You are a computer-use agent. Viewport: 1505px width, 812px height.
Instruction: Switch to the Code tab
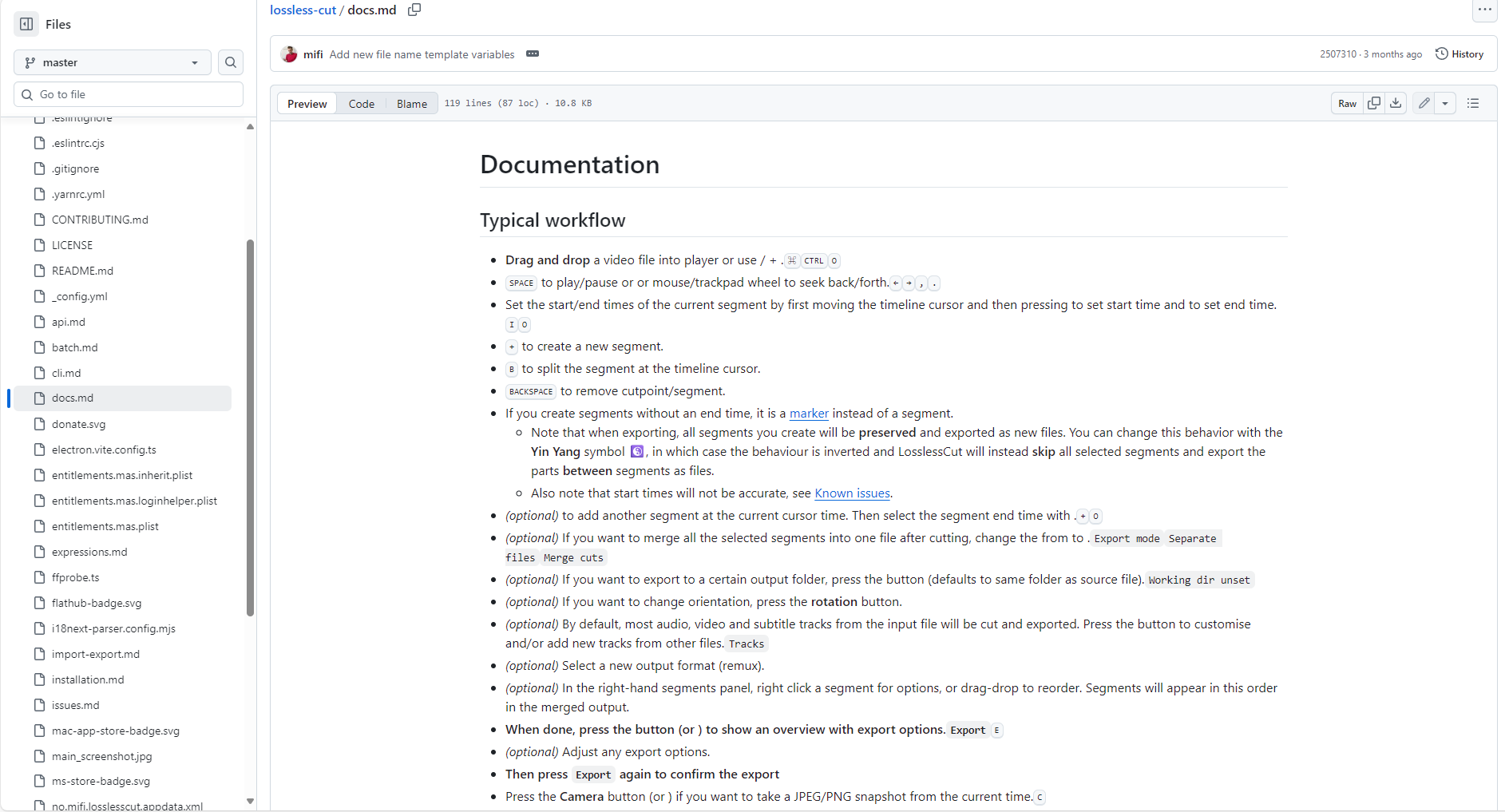coord(361,104)
